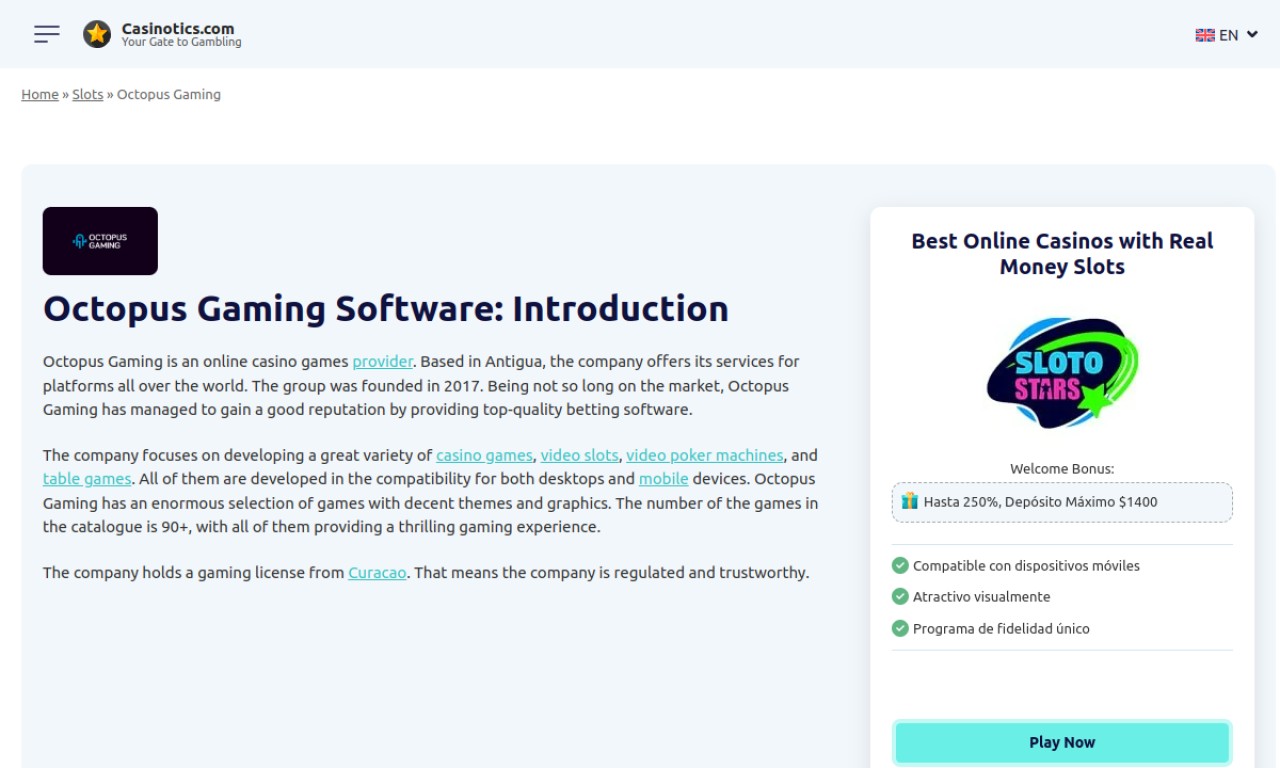
Task: Open the hamburger navigation menu
Action: [47, 34]
